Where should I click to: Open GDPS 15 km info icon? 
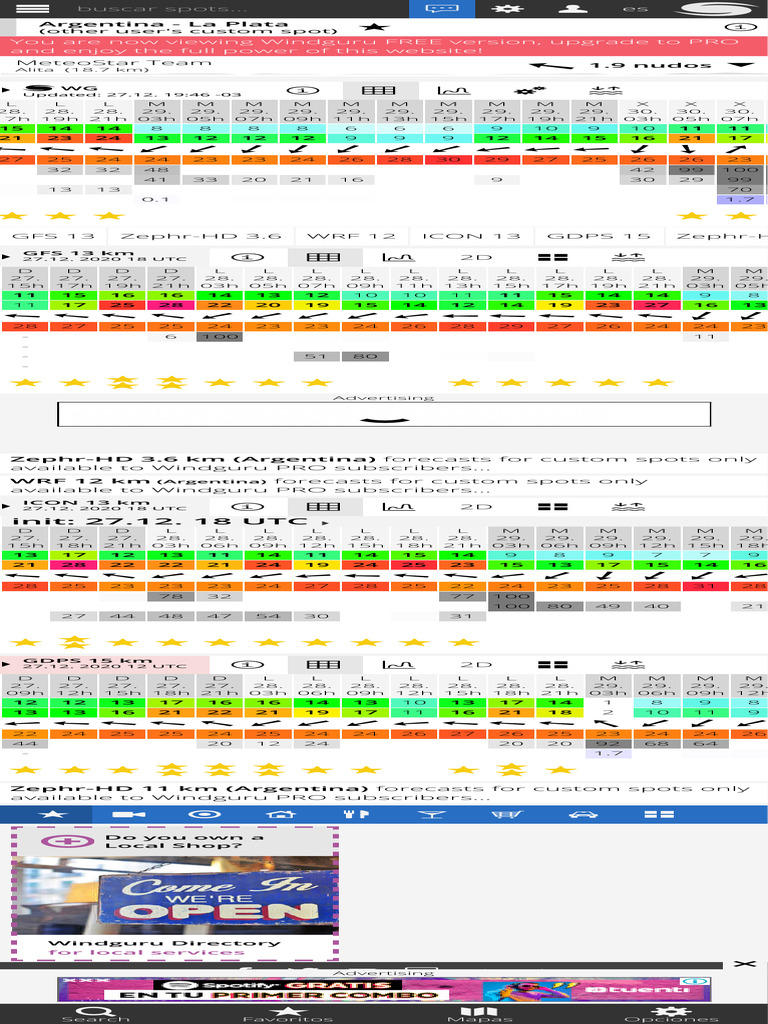click(248, 665)
